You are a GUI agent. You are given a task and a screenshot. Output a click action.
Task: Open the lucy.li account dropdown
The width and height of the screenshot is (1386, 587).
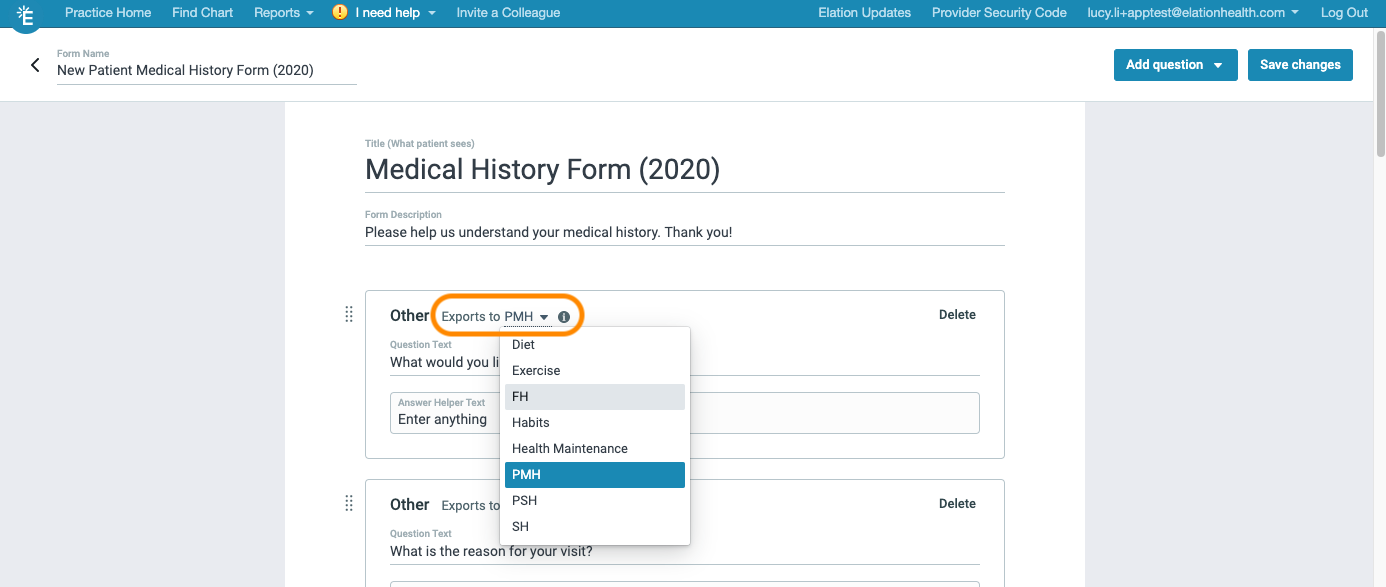click(1190, 12)
